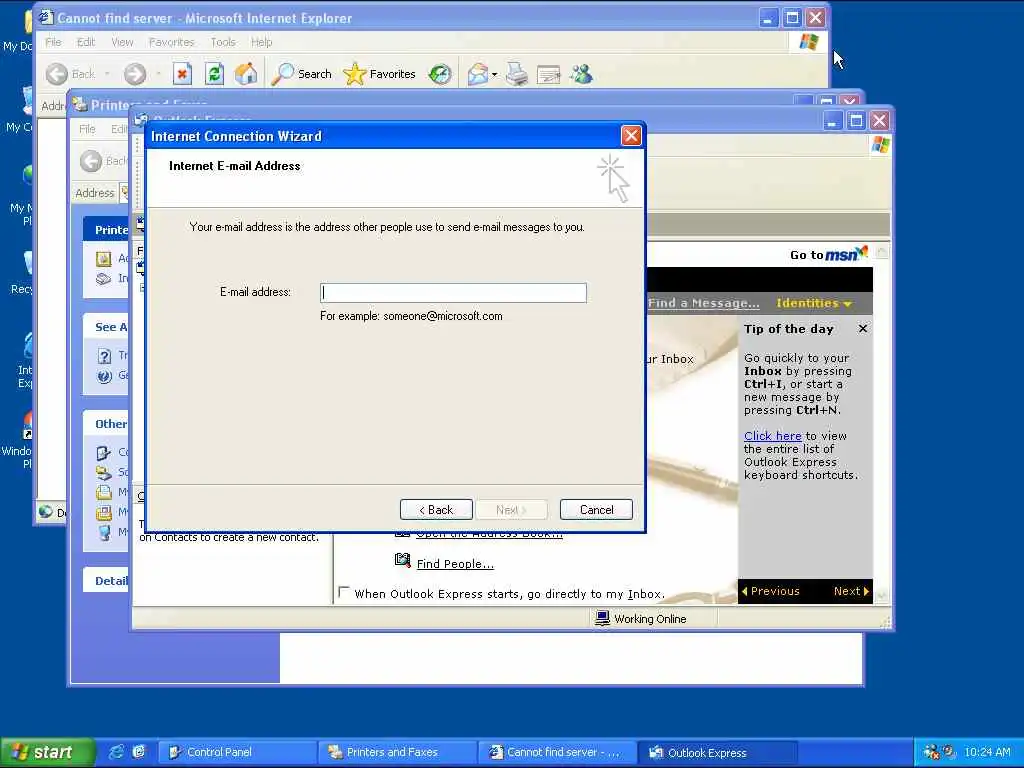Open Help menu in Internet Explorer
1024x768 pixels.
point(261,42)
